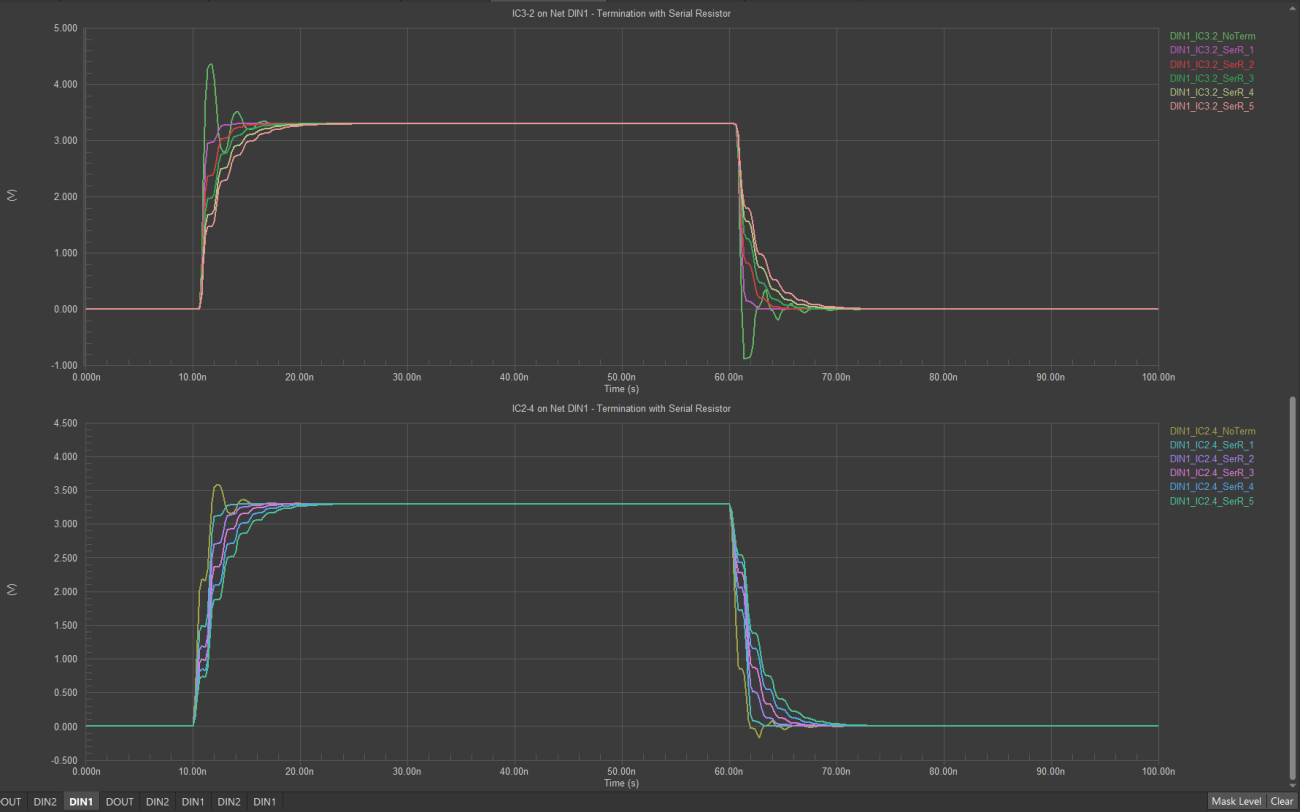Choose DIN1_IC2.4_SerR_4 legend entry
The image size is (1300, 812).
1212,487
